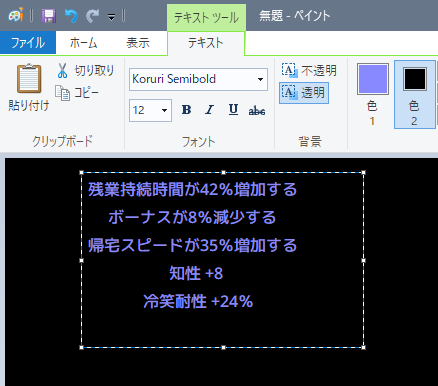Select 透明 transparent background option

304,93
